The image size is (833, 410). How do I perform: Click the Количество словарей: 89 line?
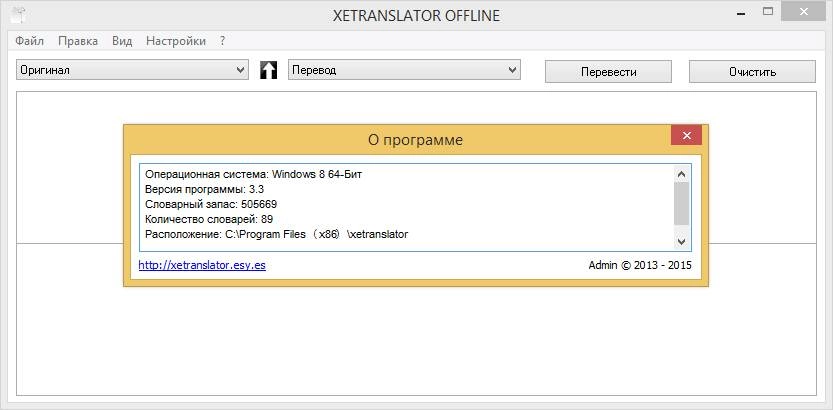point(209,219)
